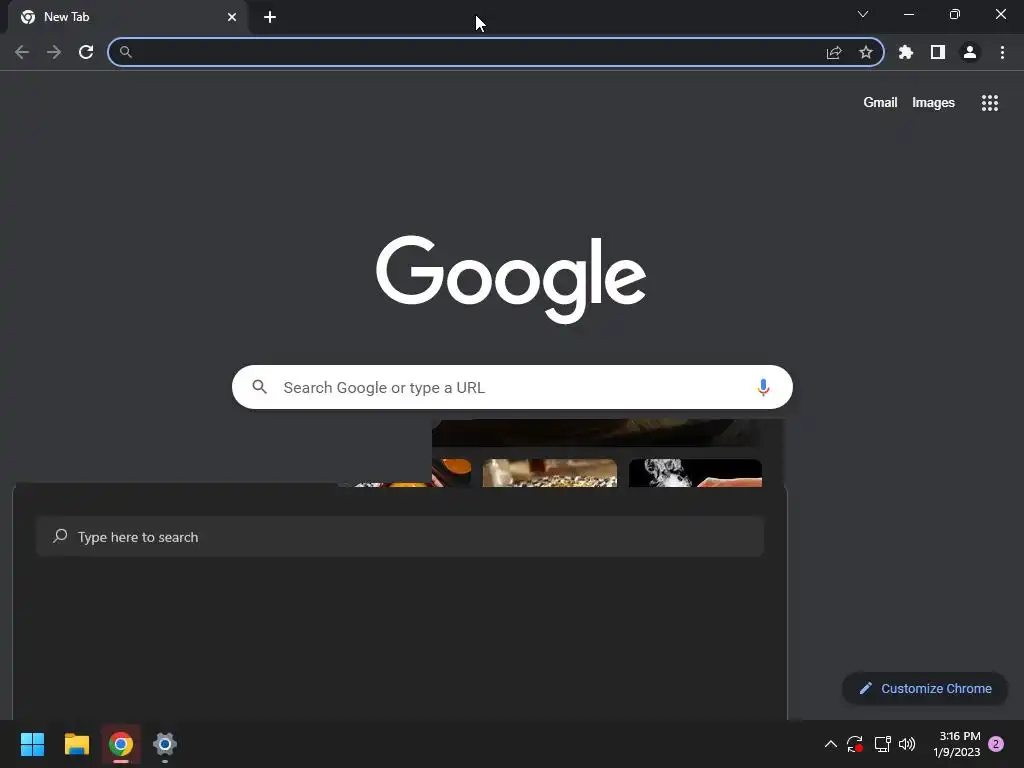The image size is (1024, 768).
Task: Open the network tray icon
Action: coord(882,744)
